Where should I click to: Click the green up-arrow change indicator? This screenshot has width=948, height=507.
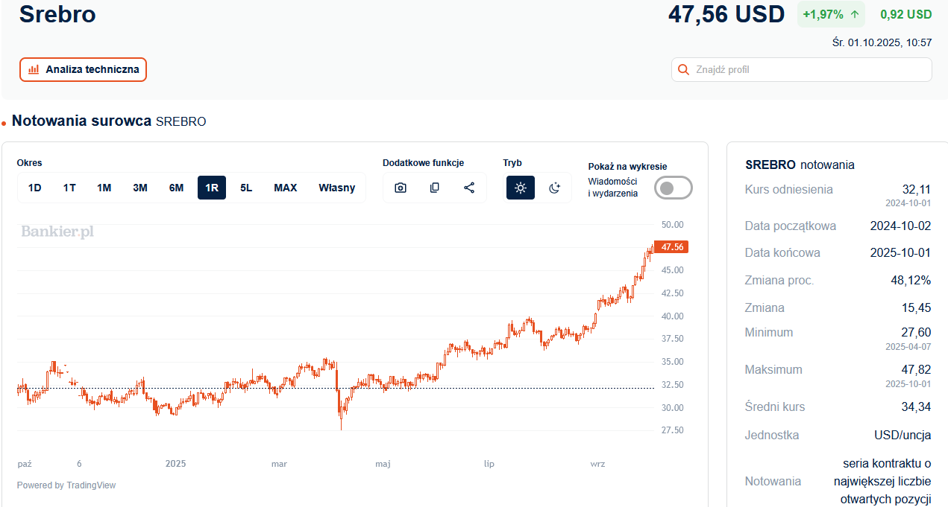(855, 15)
